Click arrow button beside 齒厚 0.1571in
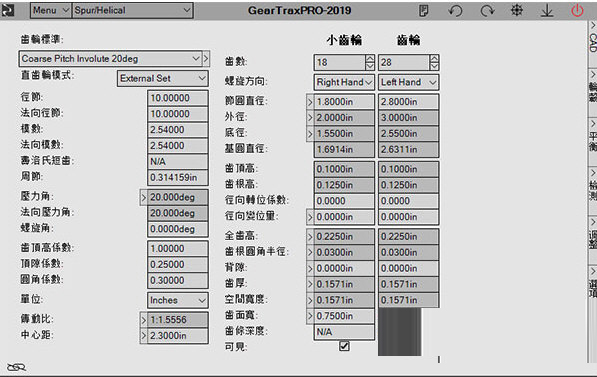Image resolution: width=597 pixels, height=377 pixels. tap(310, 284)
